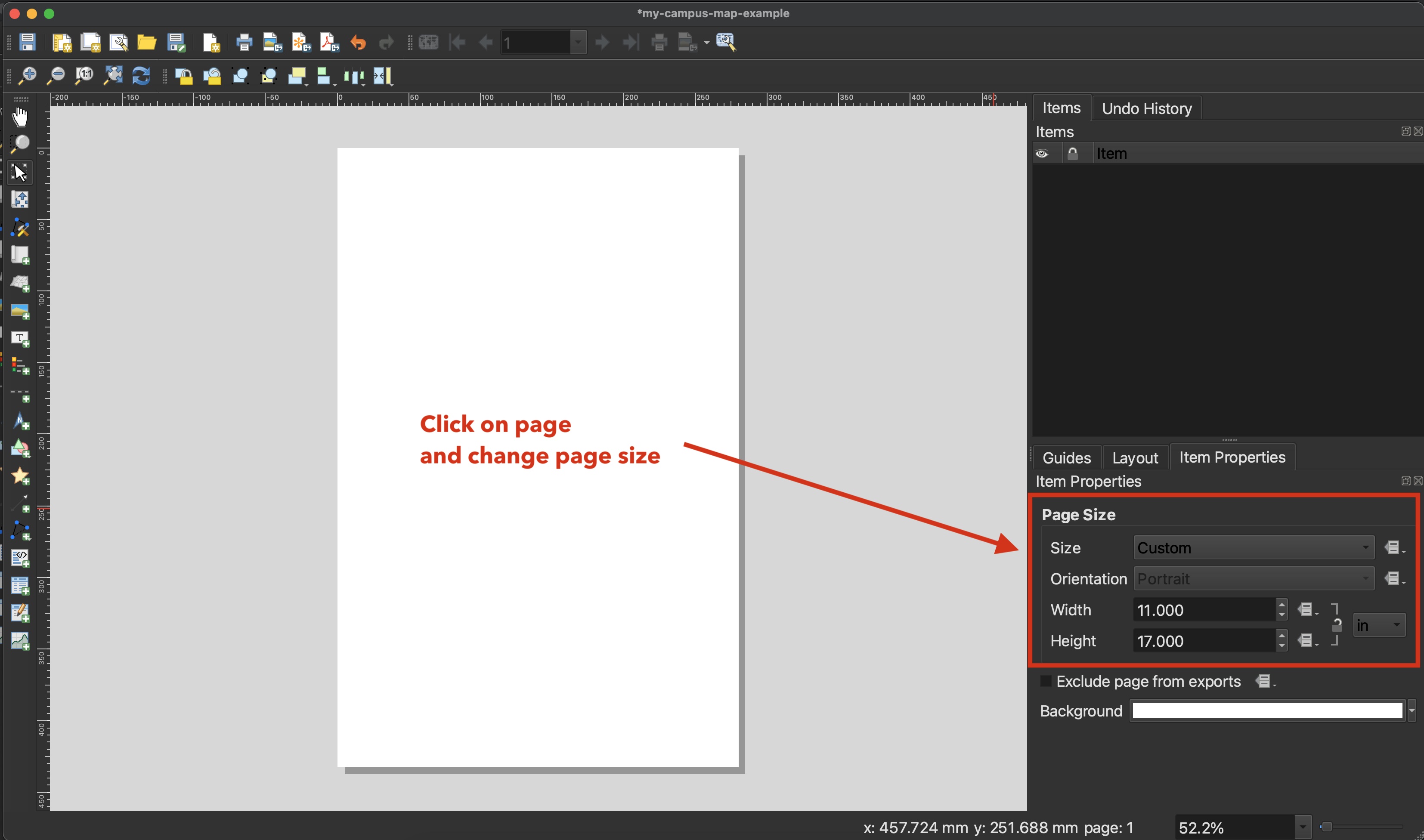Click the zoom slider in status bar
Image resolution: width=1424 pixels, height=840 pixels.
coord(1362,827)
